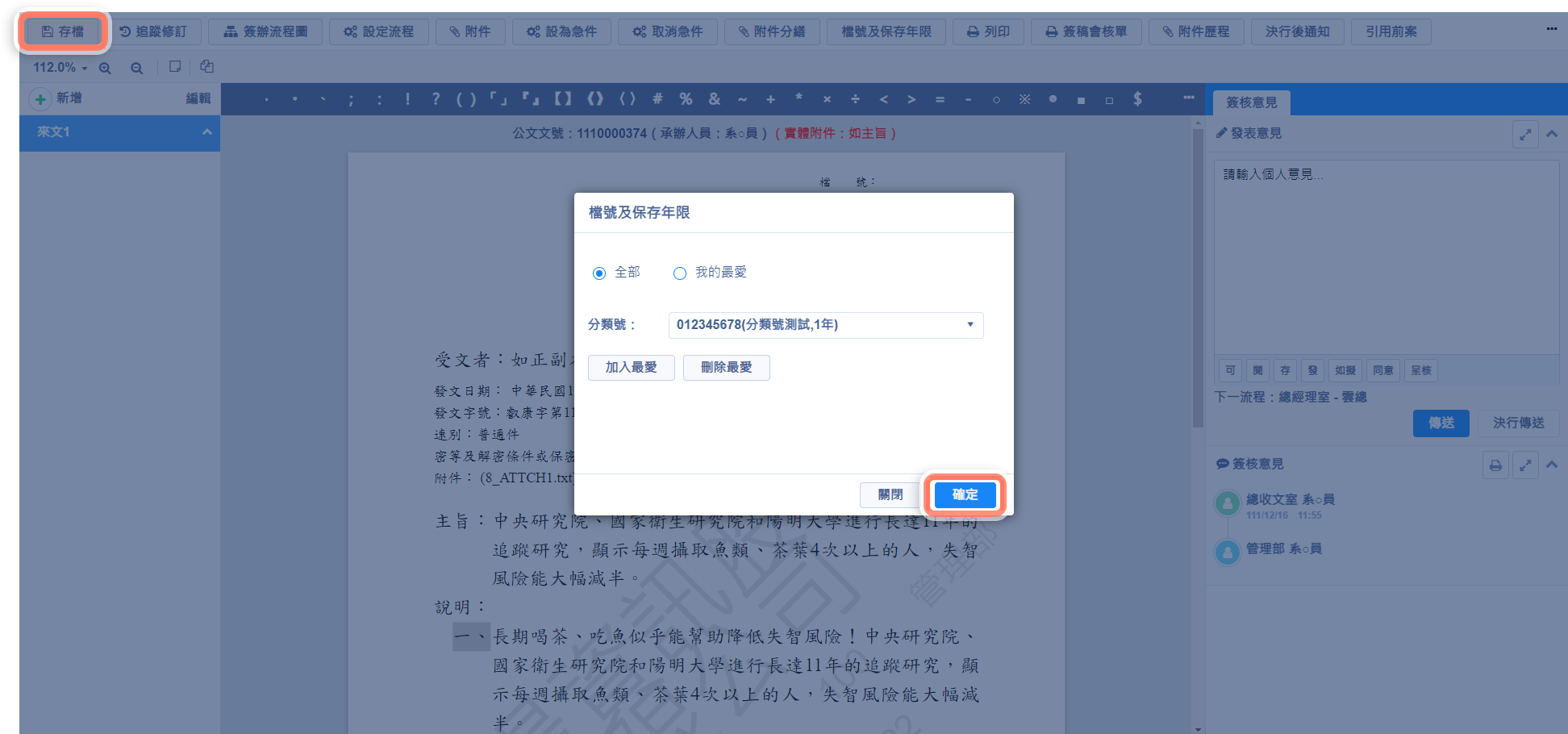This screenshot has width=1568, height=734.
Task: Open the 112.0% zoom level dropdown
Action: click(60, 68)
